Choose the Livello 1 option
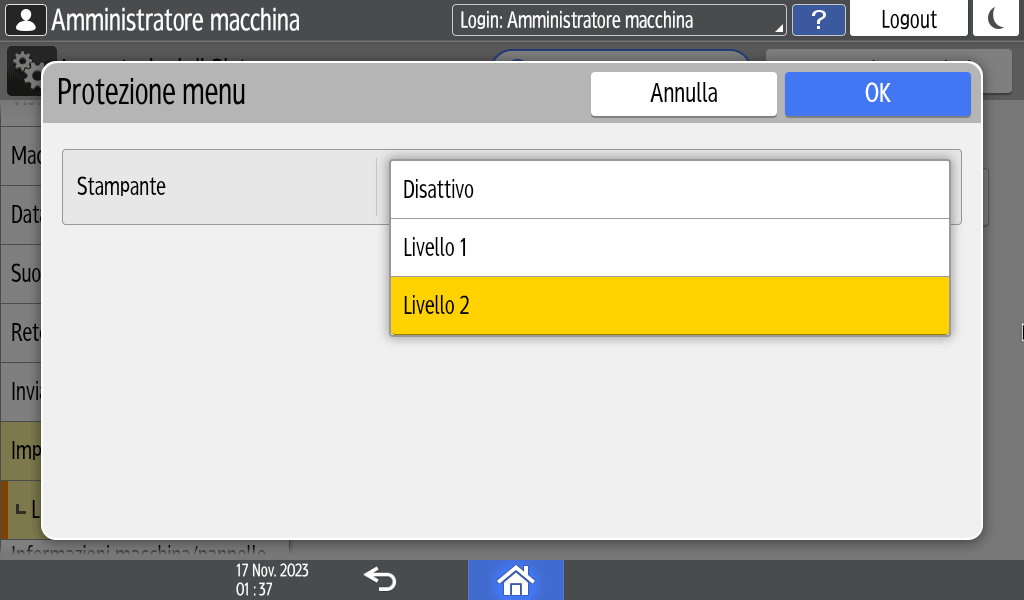 (x=669, y=247)
